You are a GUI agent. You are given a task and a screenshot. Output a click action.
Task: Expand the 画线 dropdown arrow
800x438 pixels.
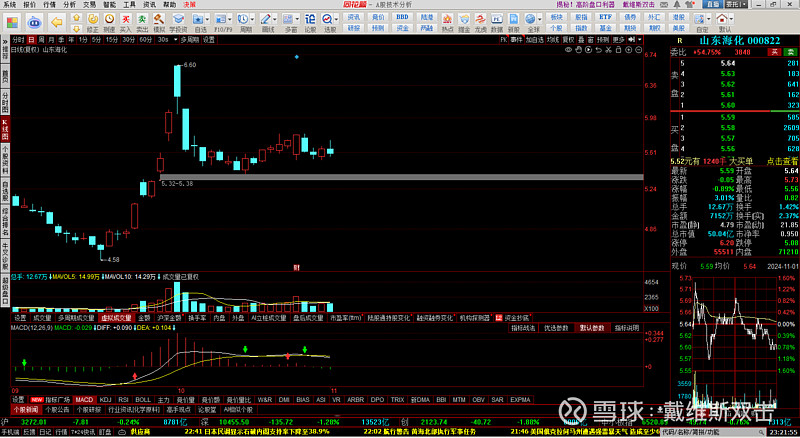[274, 19]
